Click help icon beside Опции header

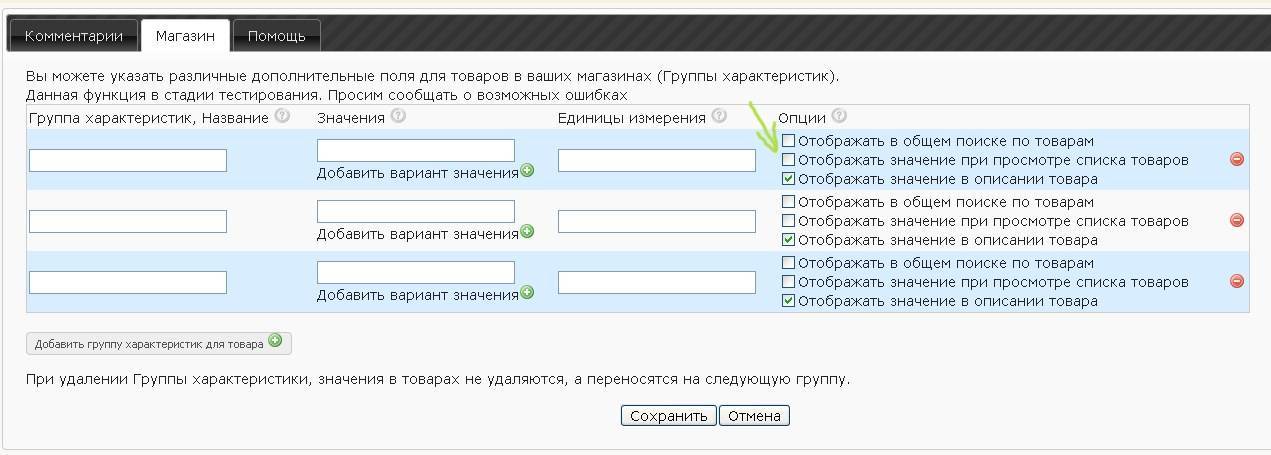[839, 117]
